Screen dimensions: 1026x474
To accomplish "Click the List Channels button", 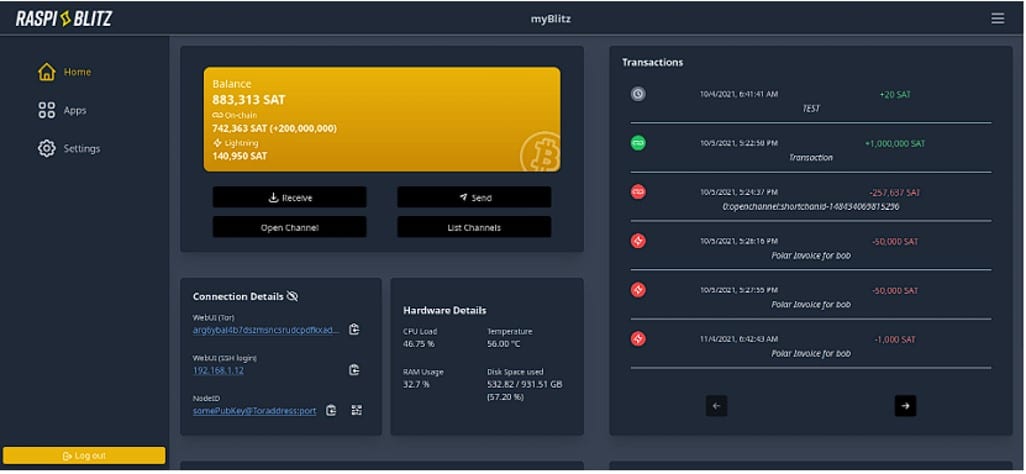I will tap(474, 227).
